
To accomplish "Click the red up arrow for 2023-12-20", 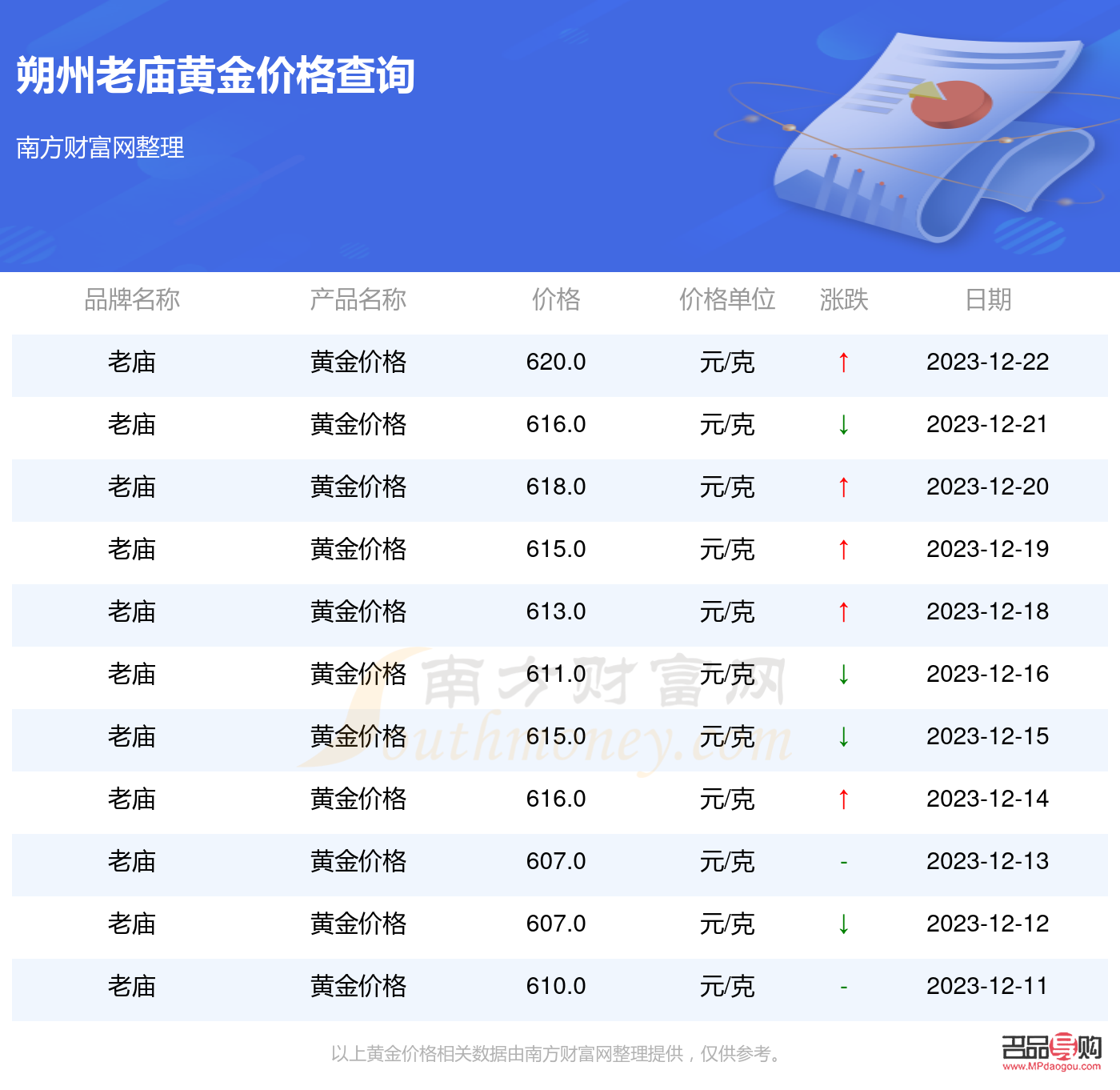I will tap(843, 487).
